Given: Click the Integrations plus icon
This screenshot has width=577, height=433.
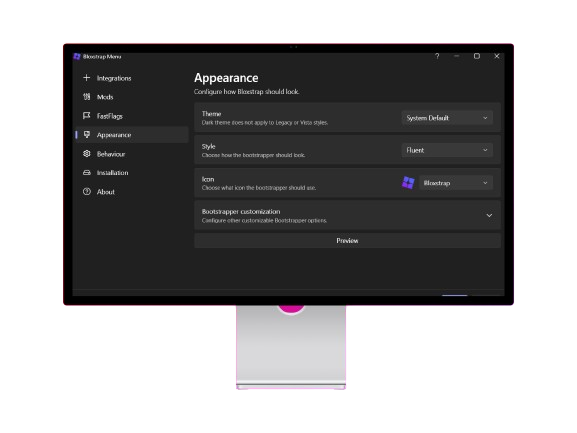Looking at the screenshot, I should (x=86, y=78).
